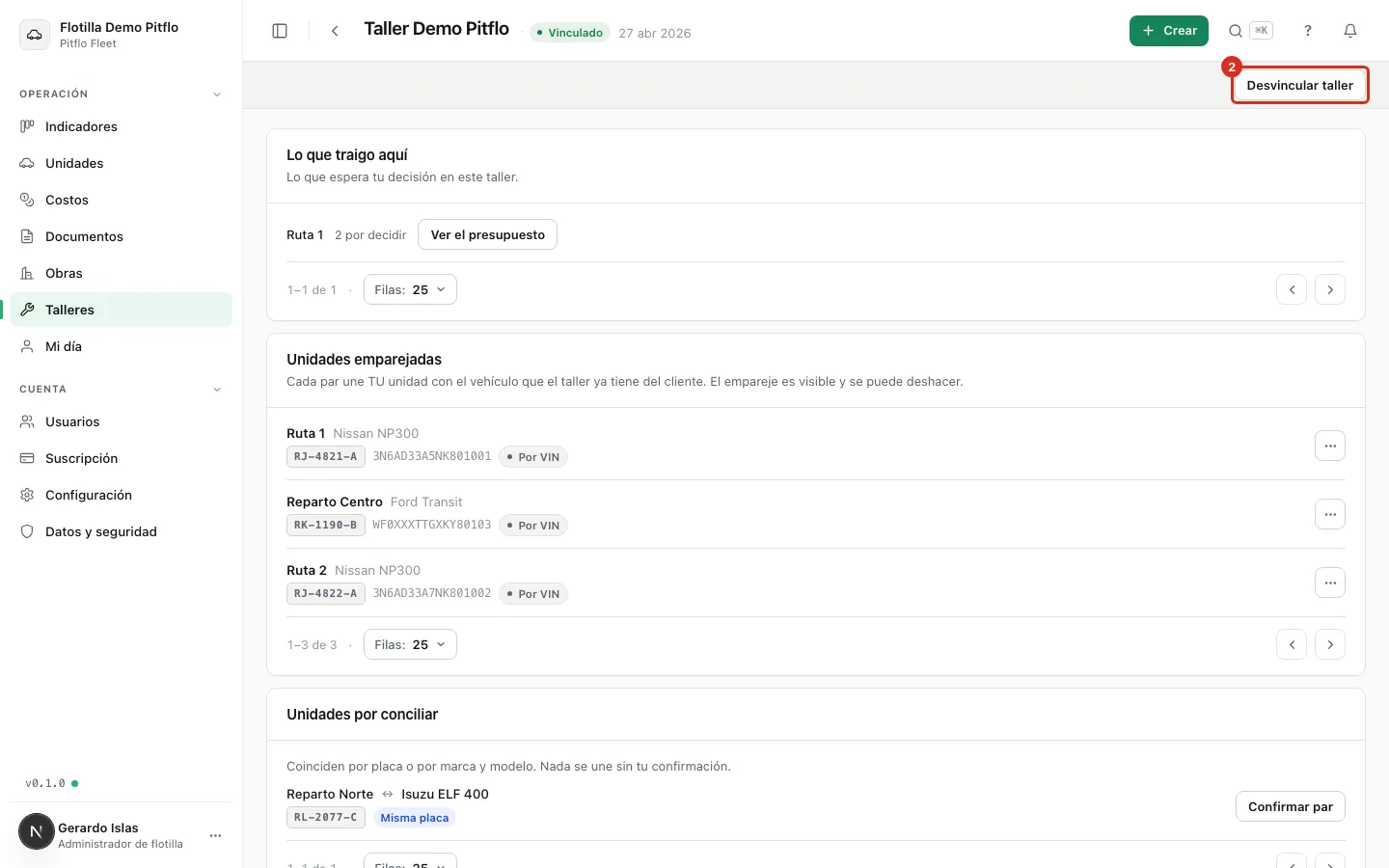Open Filas dropdown in Unidades emparejadas
The image size is (1389, 868).
coord(410,644)
